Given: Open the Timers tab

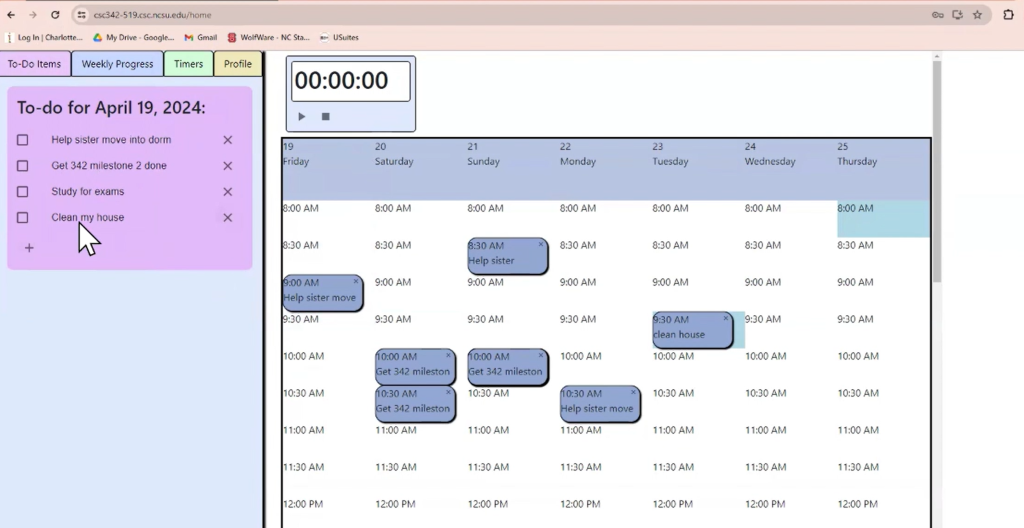Looking at the screenshot, I should click(188, 64).
